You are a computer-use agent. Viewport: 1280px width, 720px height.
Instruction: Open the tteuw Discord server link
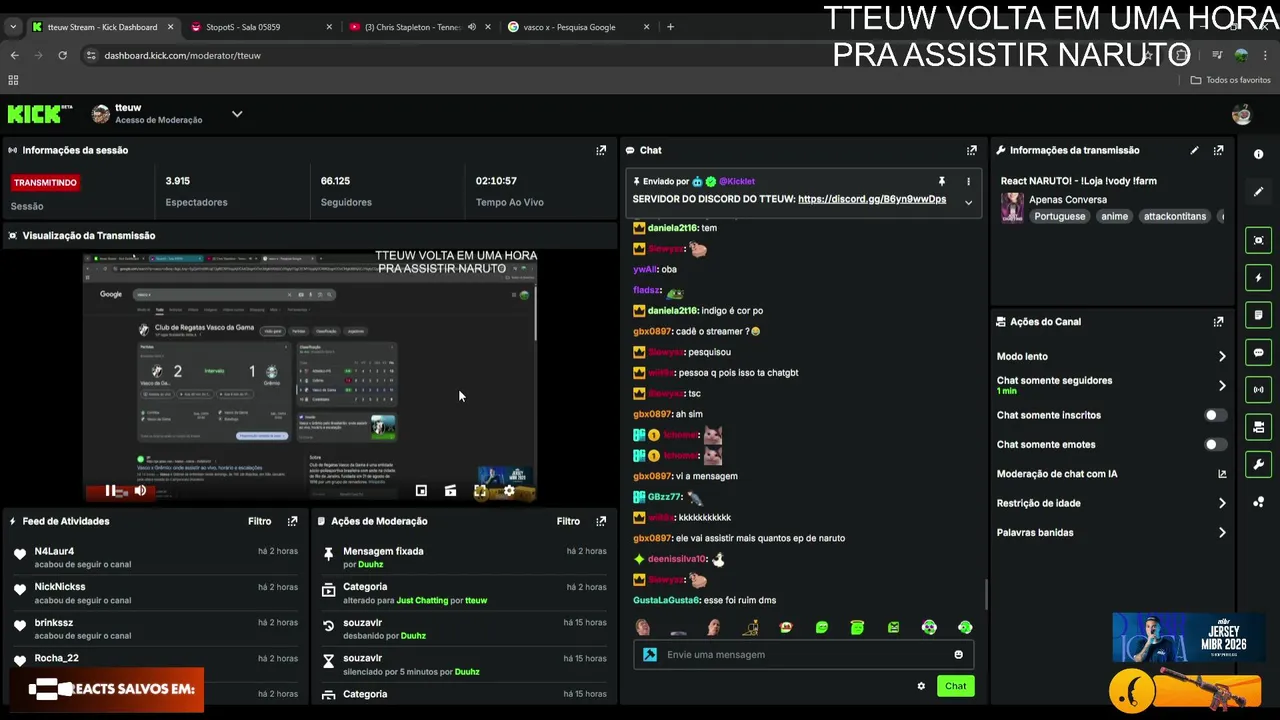(872, 199)
